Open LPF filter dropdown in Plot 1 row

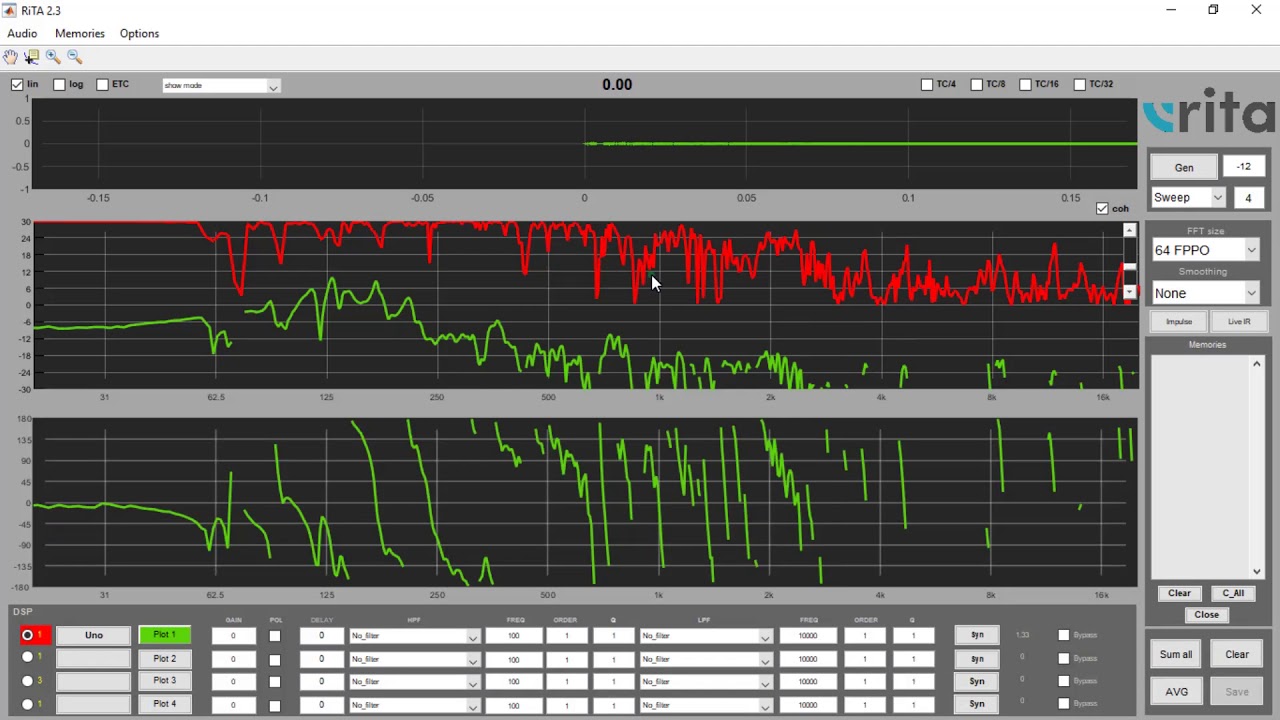(706, 636)
